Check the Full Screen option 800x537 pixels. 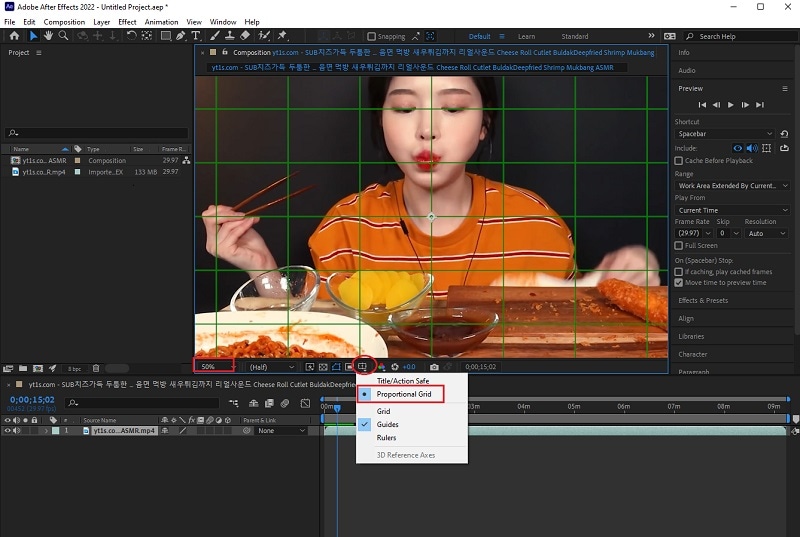679,245
